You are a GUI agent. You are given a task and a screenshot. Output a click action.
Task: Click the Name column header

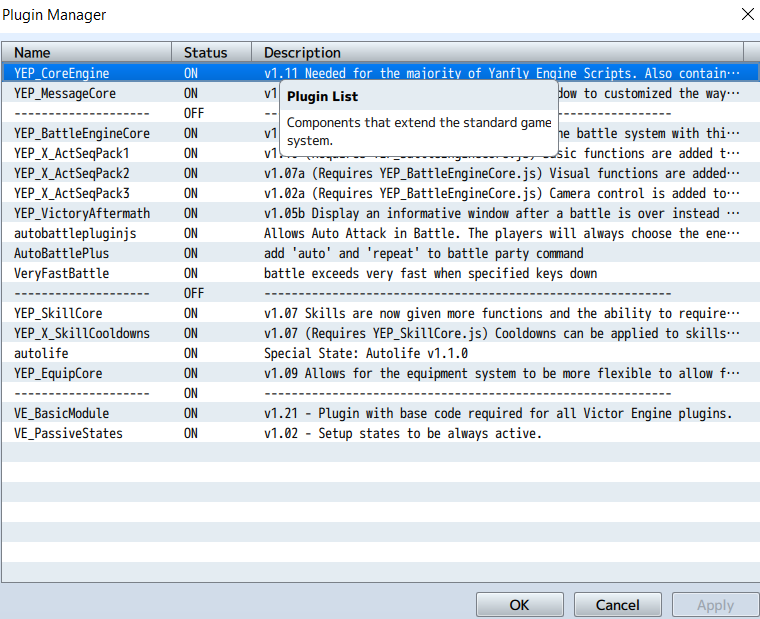86,52
